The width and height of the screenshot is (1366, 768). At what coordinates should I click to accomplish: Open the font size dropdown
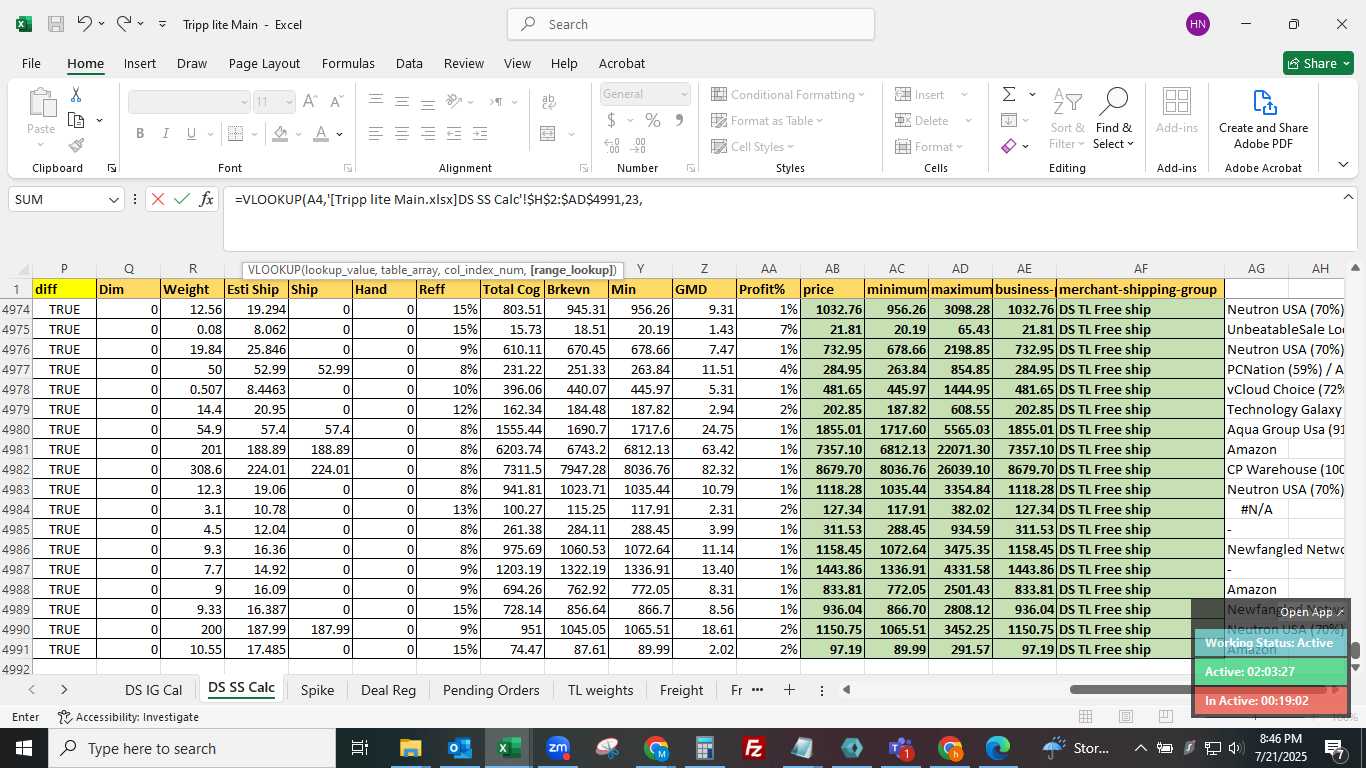pyautogui.click(x=288, y=101)
